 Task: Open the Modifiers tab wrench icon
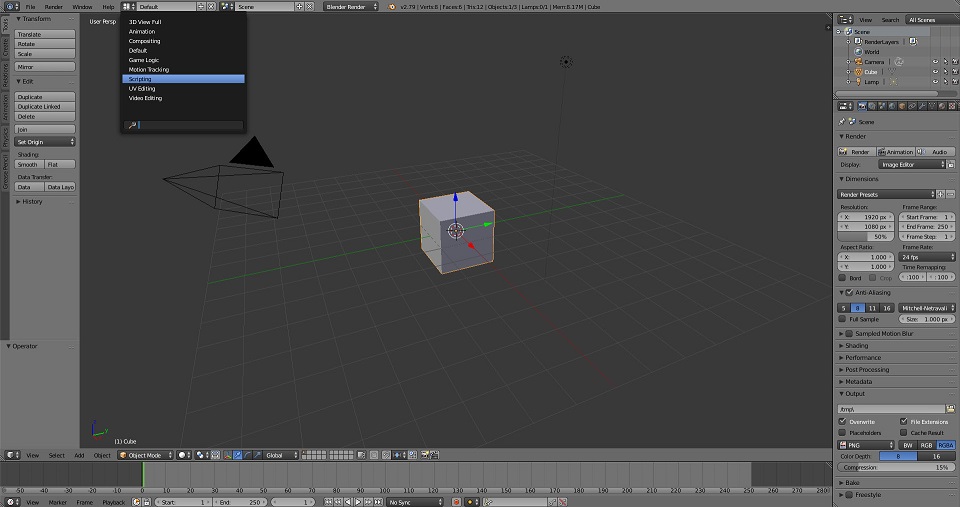click(x=922, y=106)
